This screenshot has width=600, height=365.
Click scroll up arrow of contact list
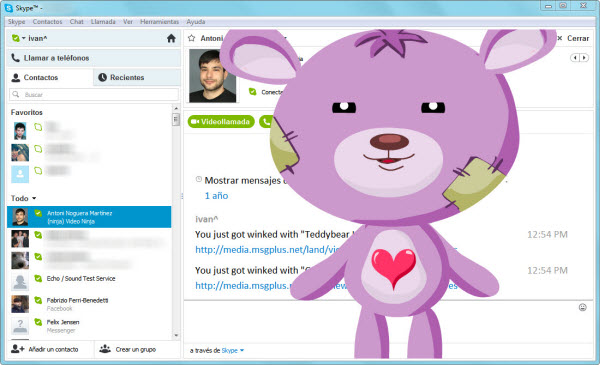coord(176,109)
